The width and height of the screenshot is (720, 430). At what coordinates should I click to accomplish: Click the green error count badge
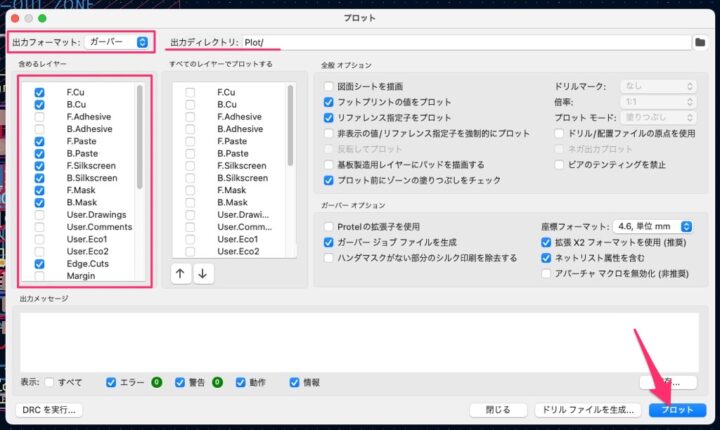click(156, 382)
